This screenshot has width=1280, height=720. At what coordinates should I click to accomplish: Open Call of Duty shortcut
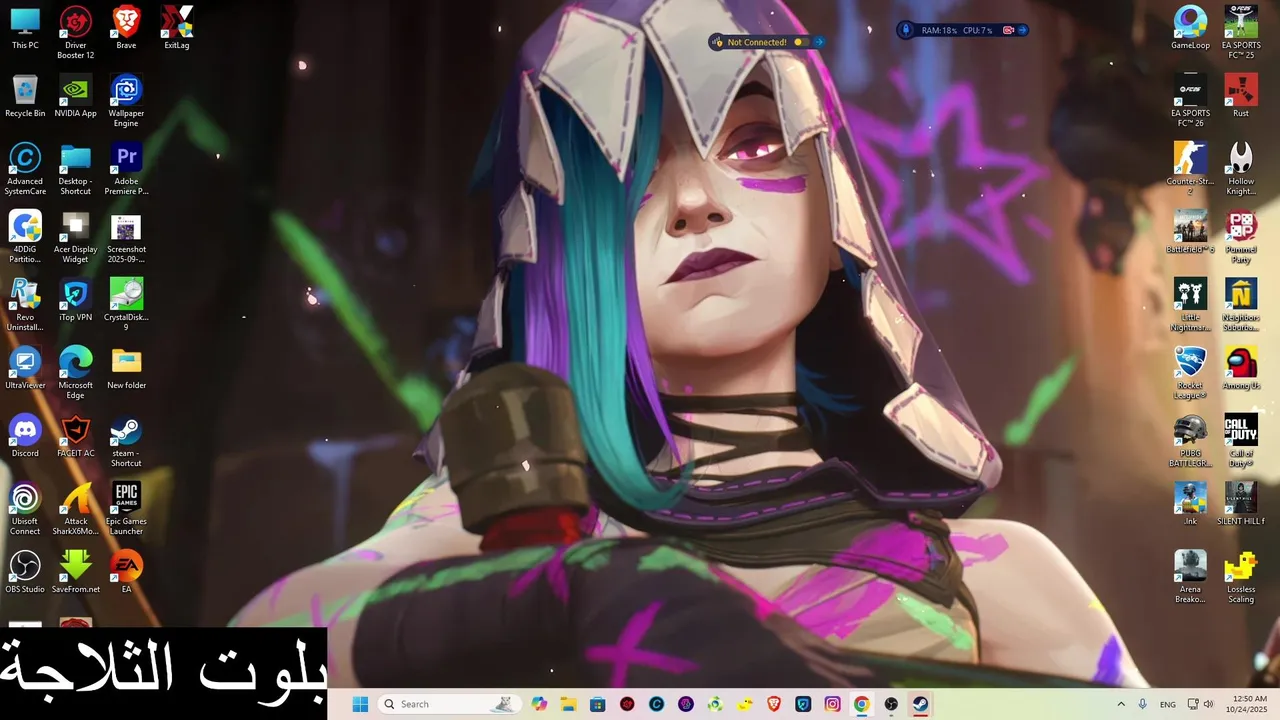tap(1241, 441)
